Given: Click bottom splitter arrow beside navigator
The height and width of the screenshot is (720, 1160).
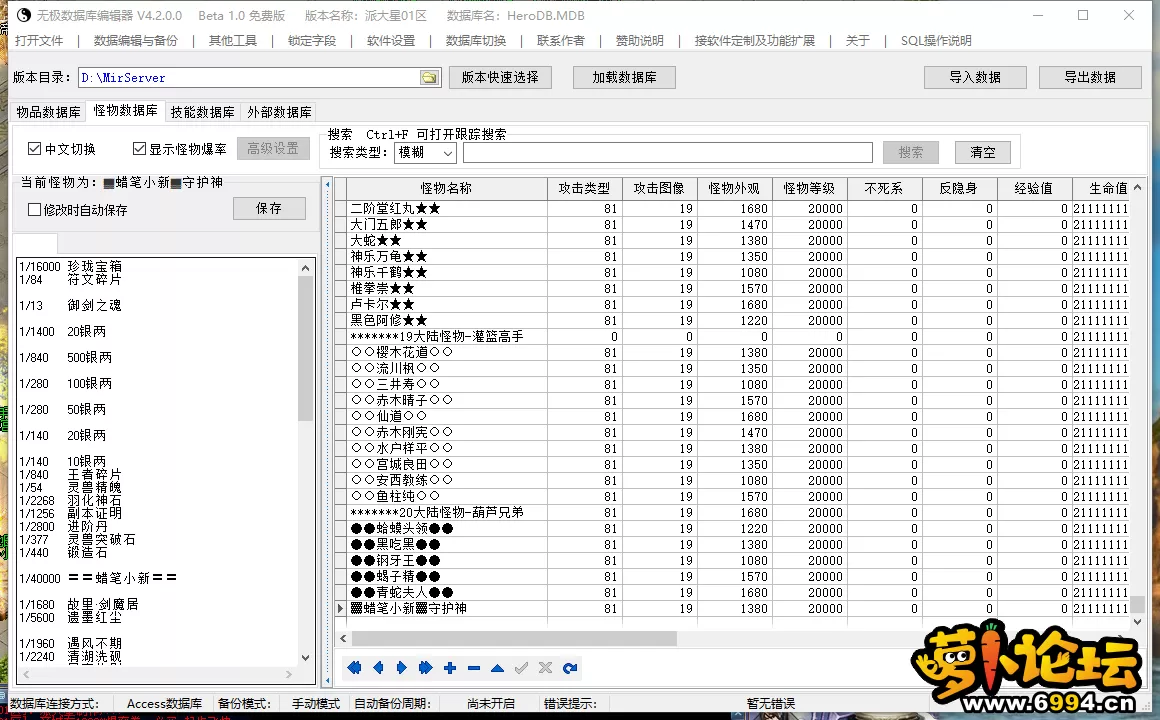Looking at the screenshot, I should [x=328, y=679].
